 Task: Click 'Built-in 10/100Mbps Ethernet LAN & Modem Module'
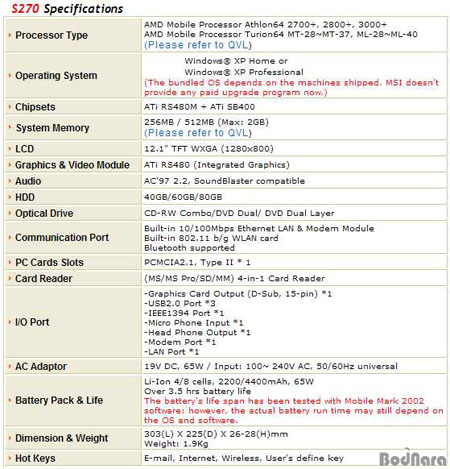[x=259, y=228]
